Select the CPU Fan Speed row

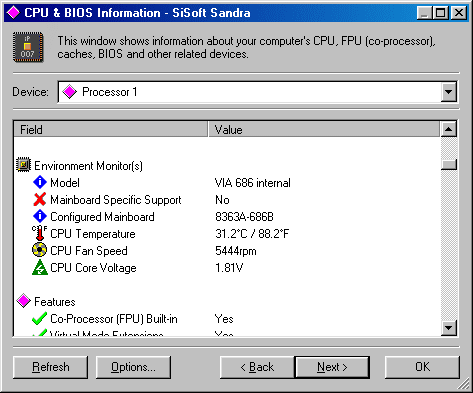(227, 251)
